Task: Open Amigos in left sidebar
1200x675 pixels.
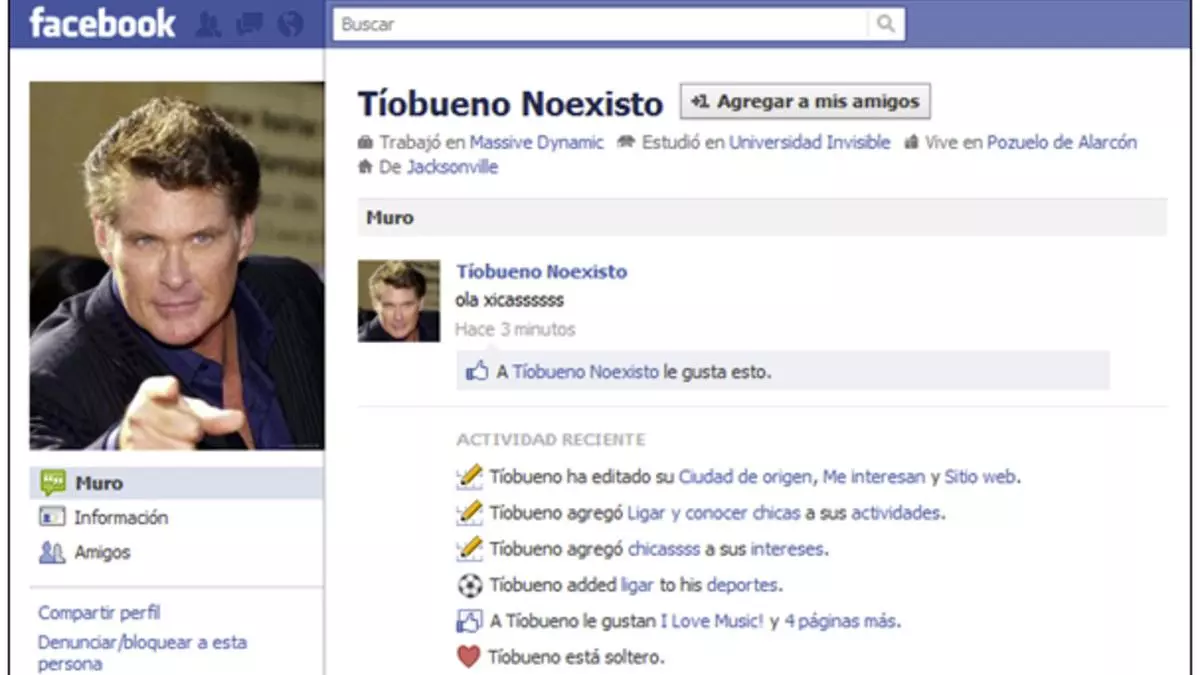Action: [x=102, y=552]
